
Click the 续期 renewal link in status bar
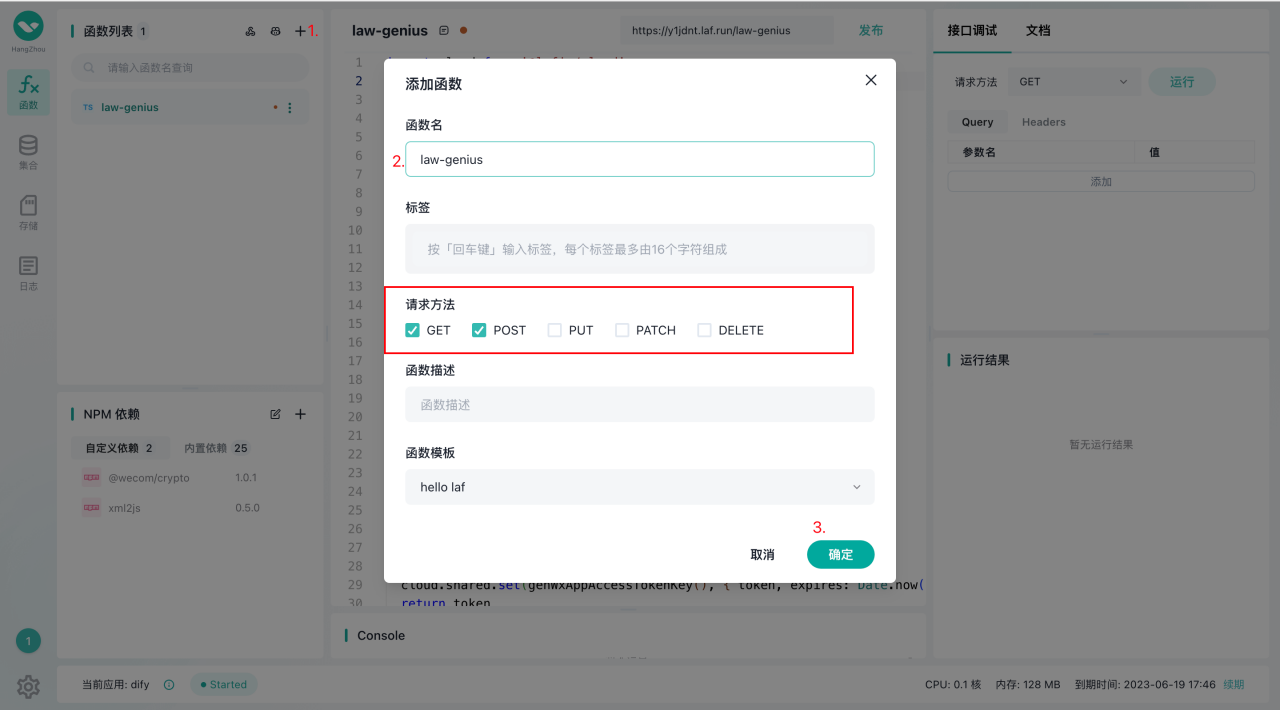(1233, 684)
